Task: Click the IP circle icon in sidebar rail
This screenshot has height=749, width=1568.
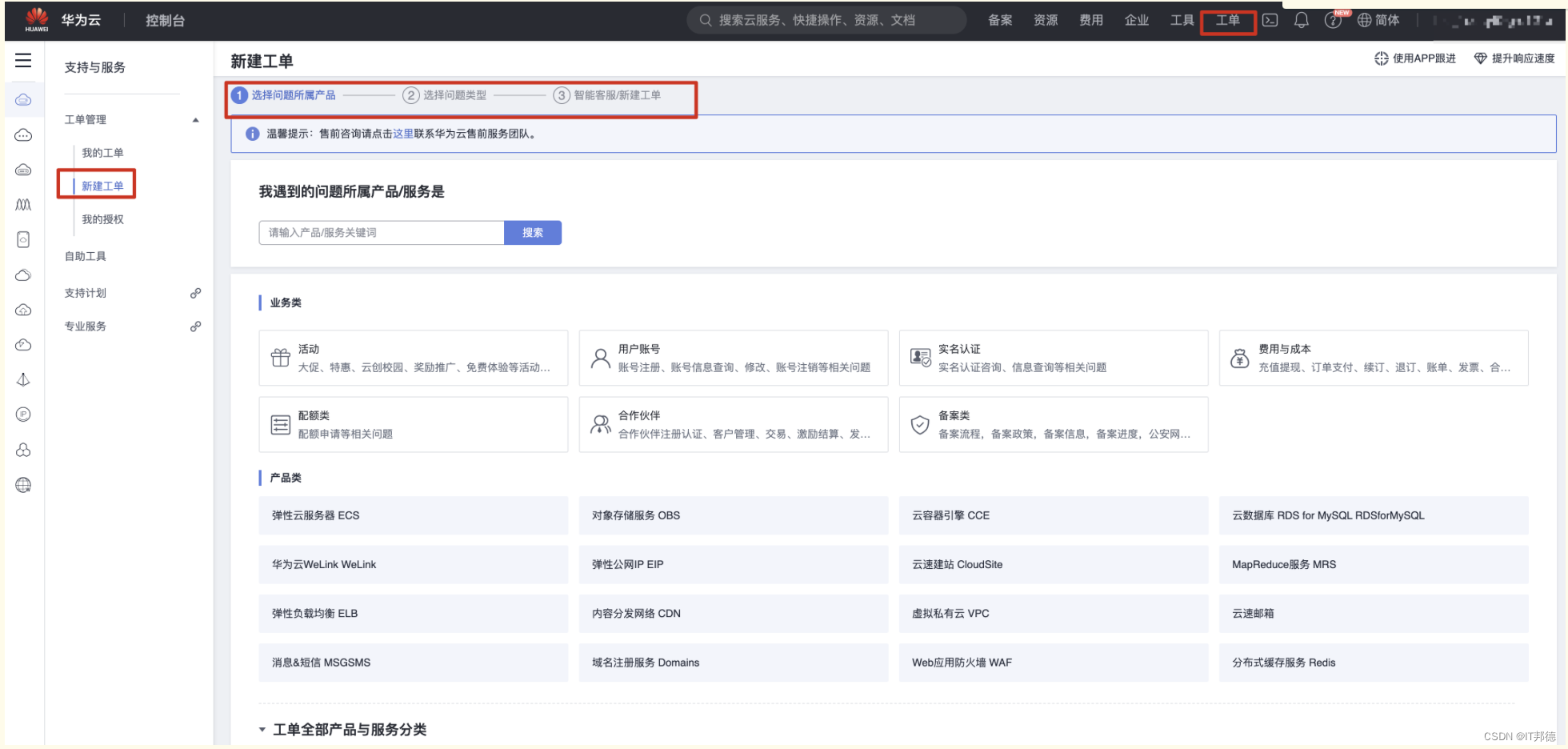Action: [23, 415]
